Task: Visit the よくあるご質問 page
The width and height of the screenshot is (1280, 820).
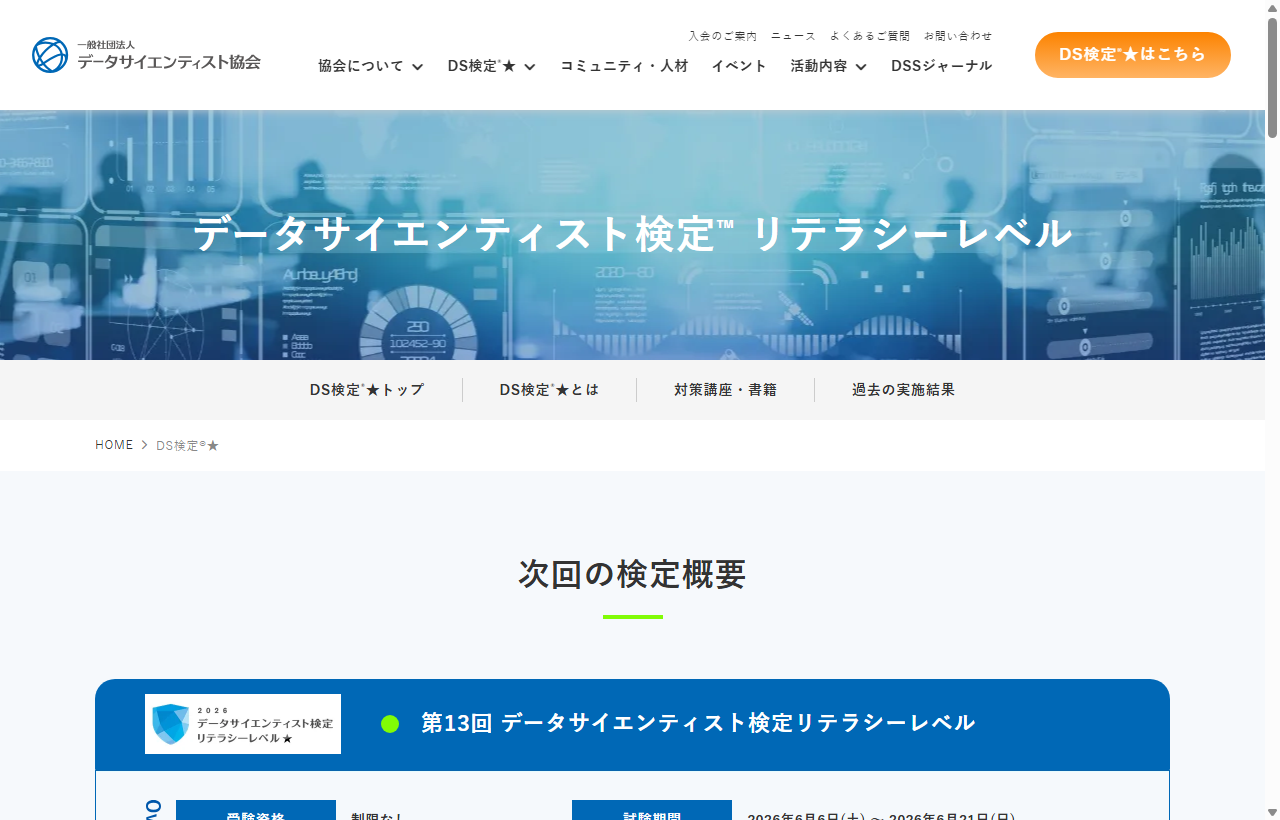Action: point(870,36)
